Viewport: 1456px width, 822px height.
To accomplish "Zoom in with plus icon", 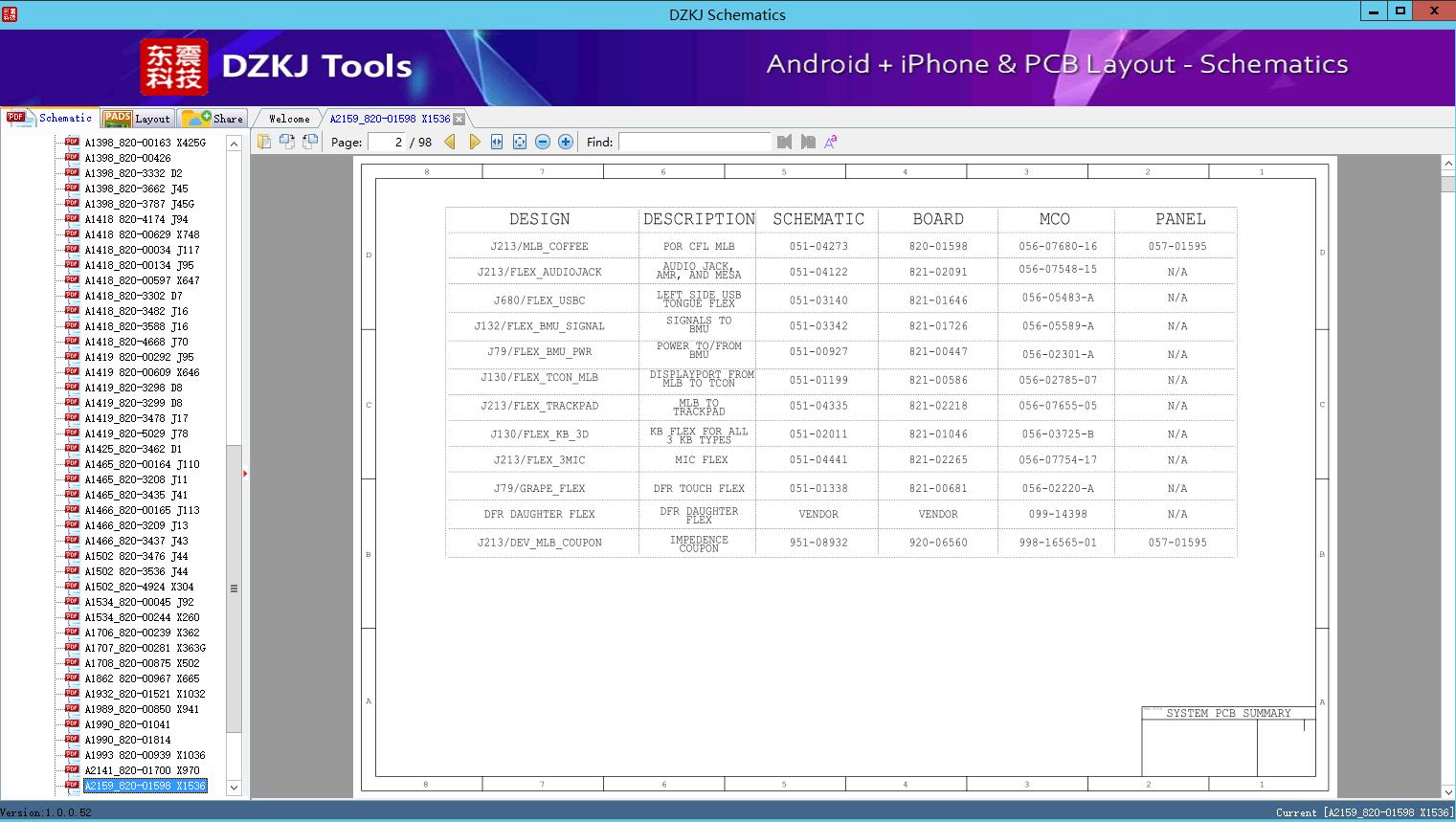I will point(566,142).
